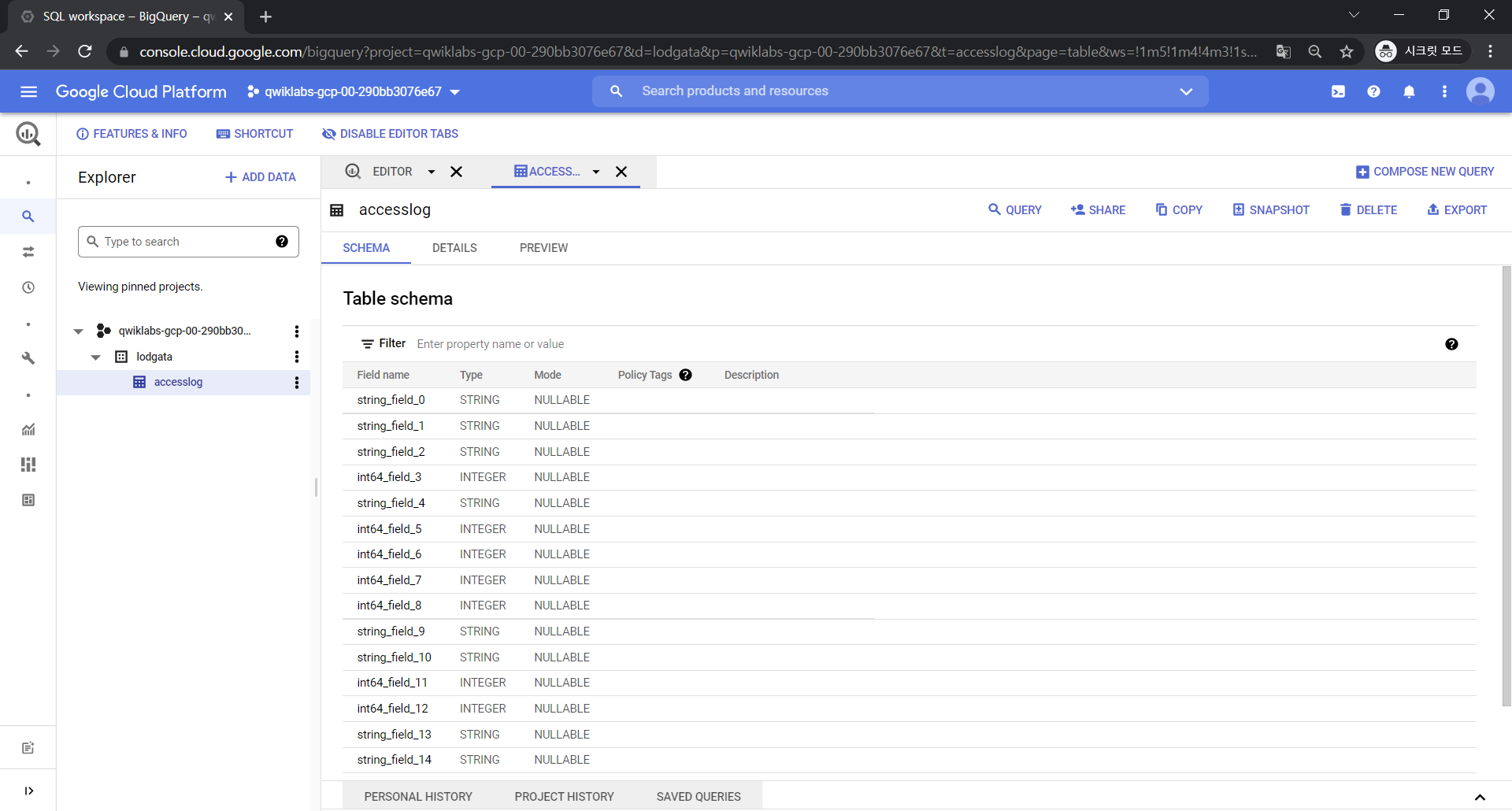The height and width of the screenshot is (811, 1512).
Task: Open actions menu for lodgata dataset
Action: click(297, 357)
